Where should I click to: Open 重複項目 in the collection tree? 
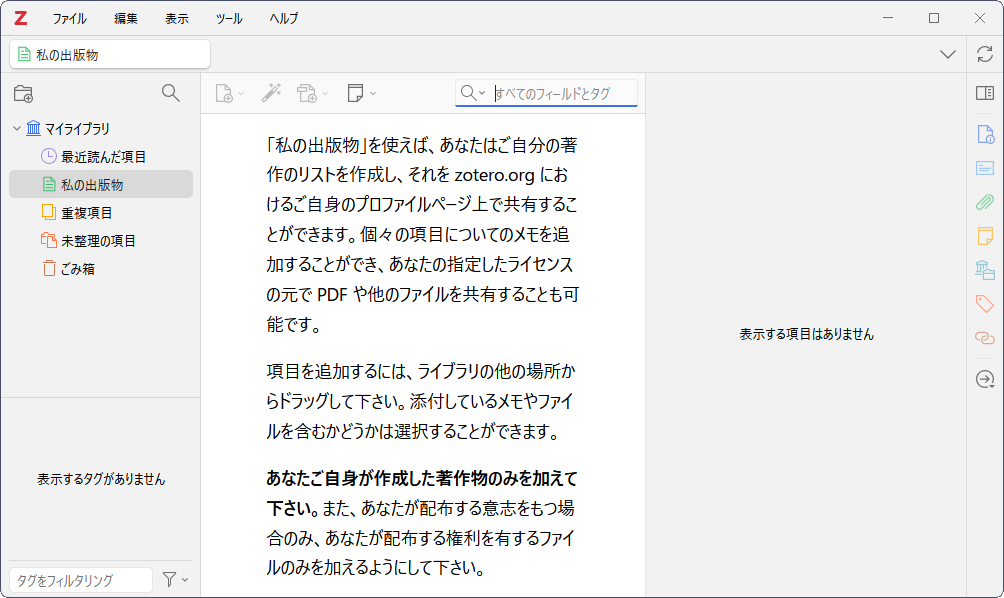click(101, 213)
